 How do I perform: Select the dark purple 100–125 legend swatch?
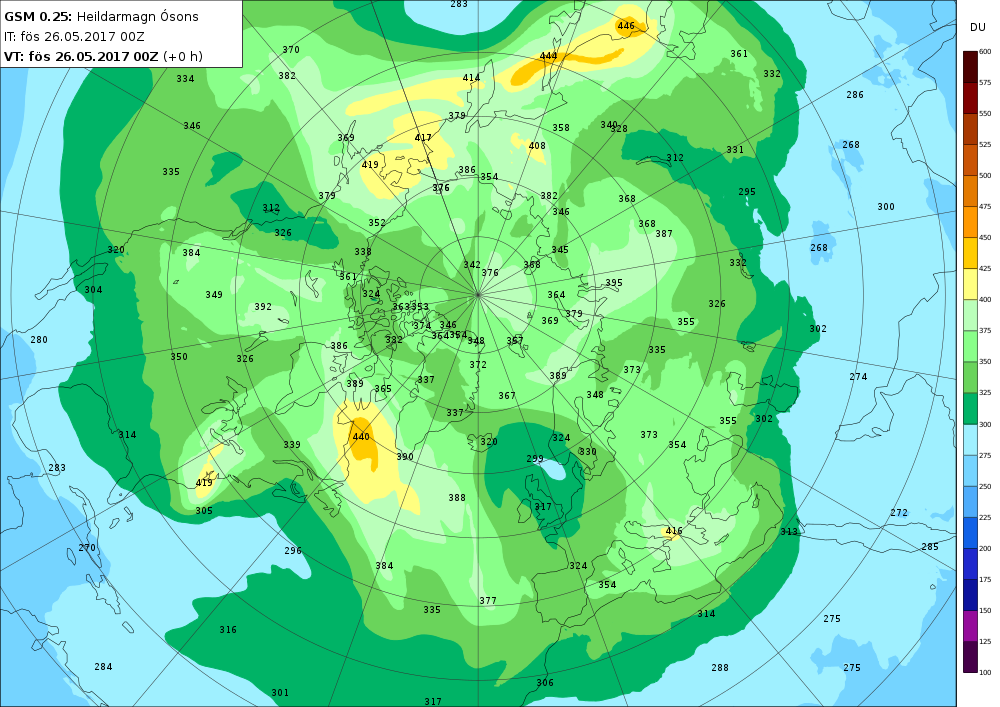point(970,657)
